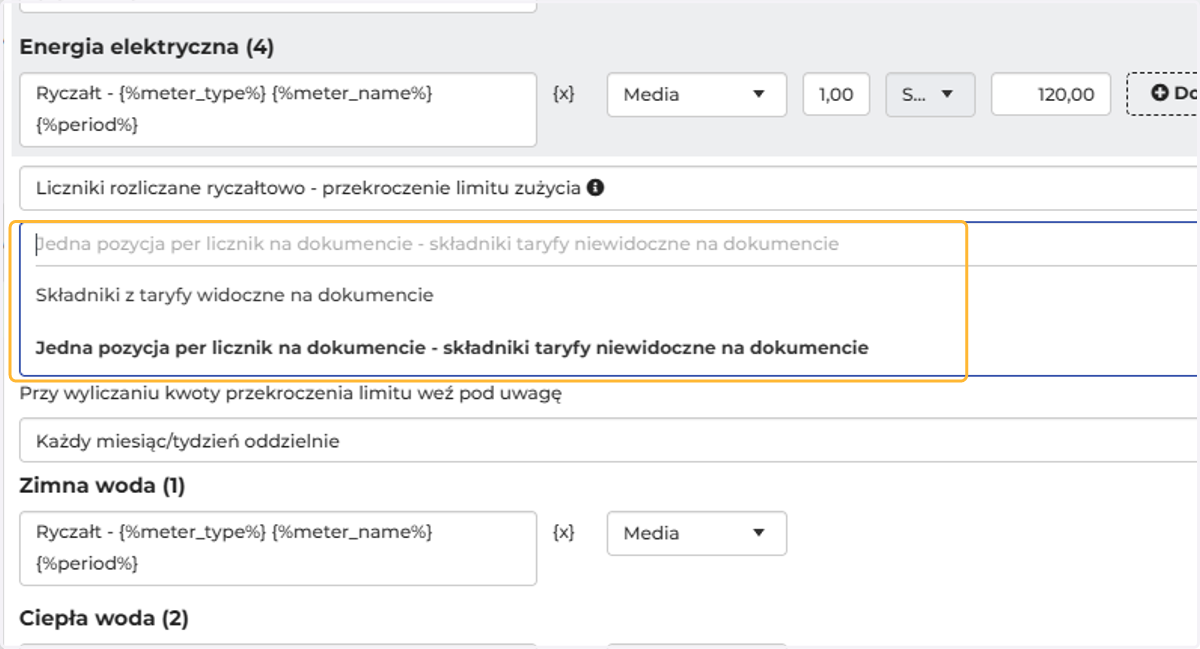Insert variable with {x} next to Zimna woda
Image resolution: width=1200 pixels, height=649 pixels.
tap(564, 533)
